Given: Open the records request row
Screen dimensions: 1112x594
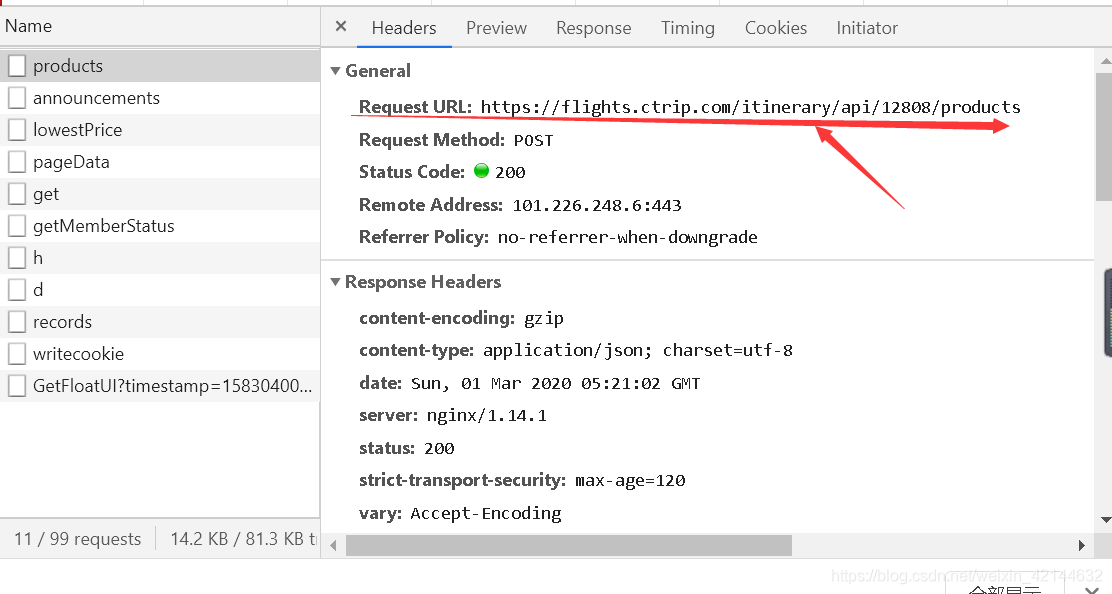Looking at the screenshot, I should [160, 322].
